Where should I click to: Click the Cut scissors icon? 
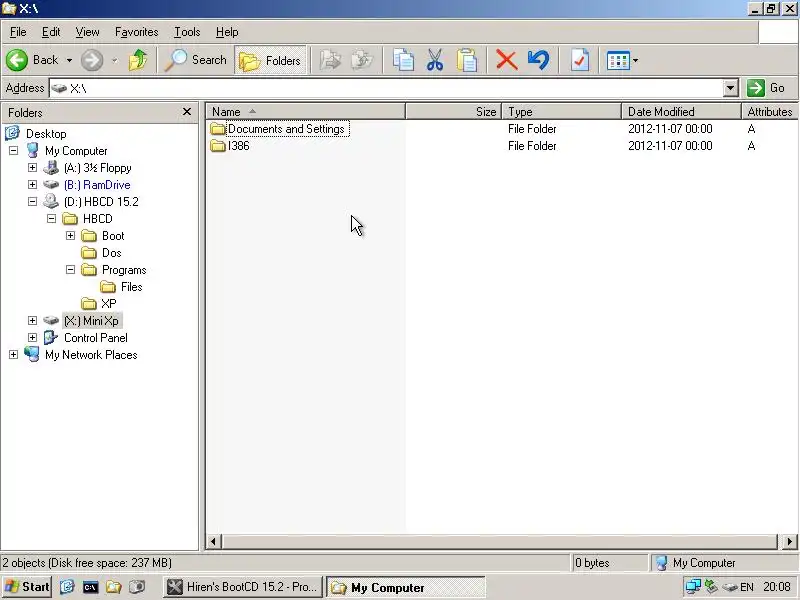[x=435, y=60]
